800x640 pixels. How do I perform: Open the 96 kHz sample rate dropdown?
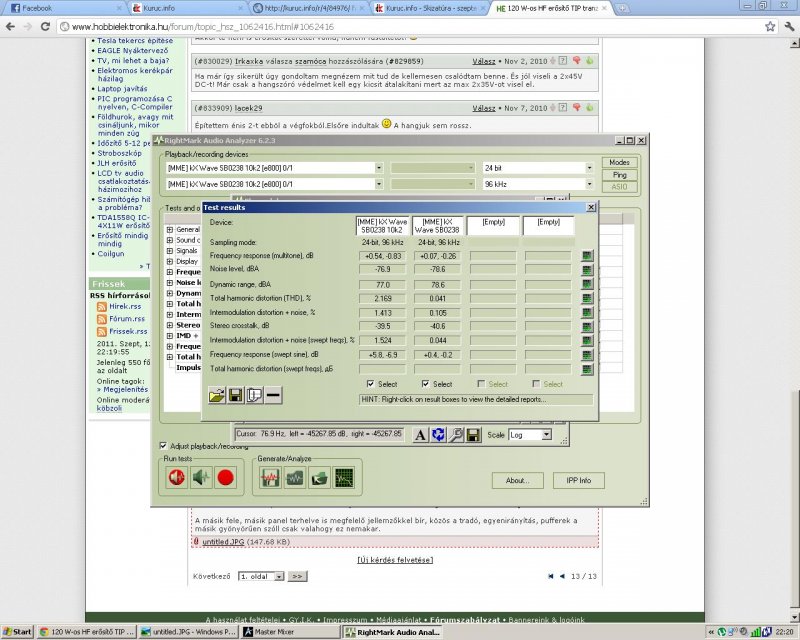[589, 184]
